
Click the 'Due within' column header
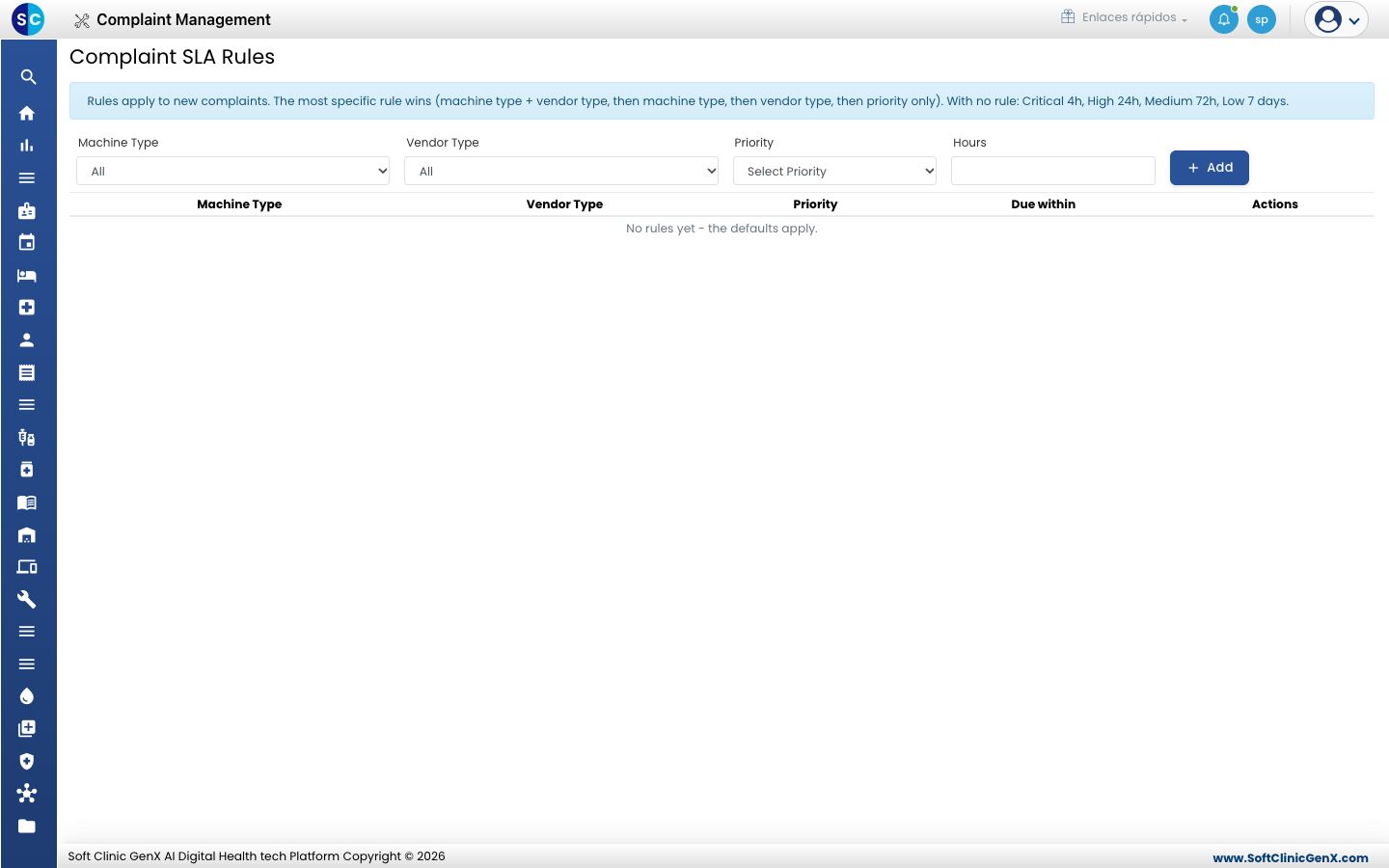(1043, 204)
